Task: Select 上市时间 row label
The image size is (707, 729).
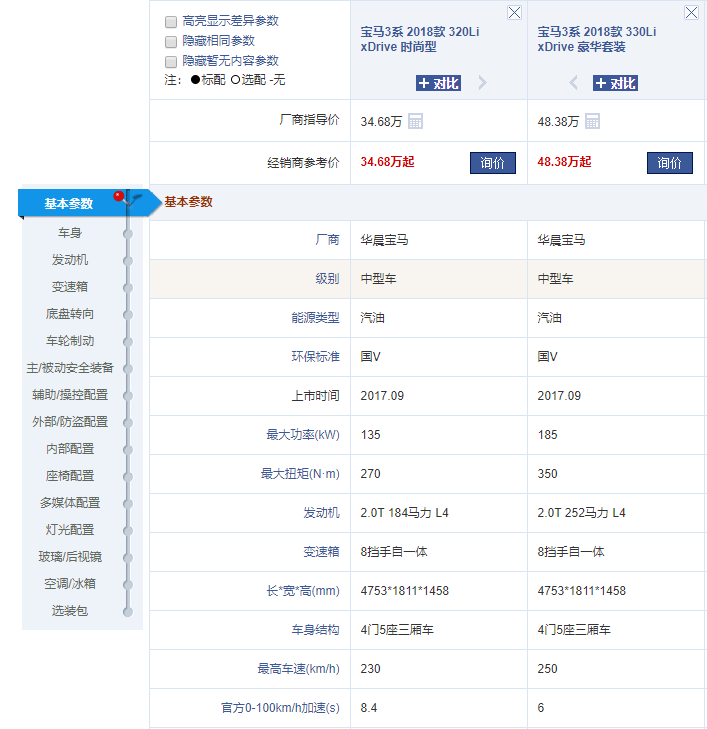Action: (315, 396)
